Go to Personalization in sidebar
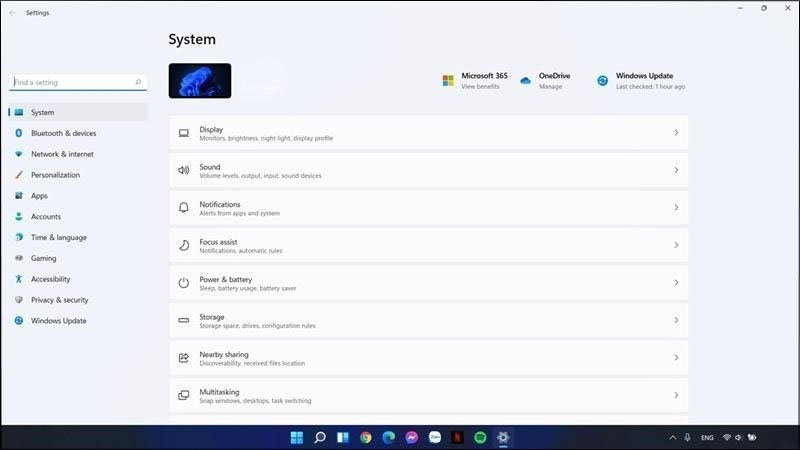Screen dimensions: 800x450 pos(55,175)
